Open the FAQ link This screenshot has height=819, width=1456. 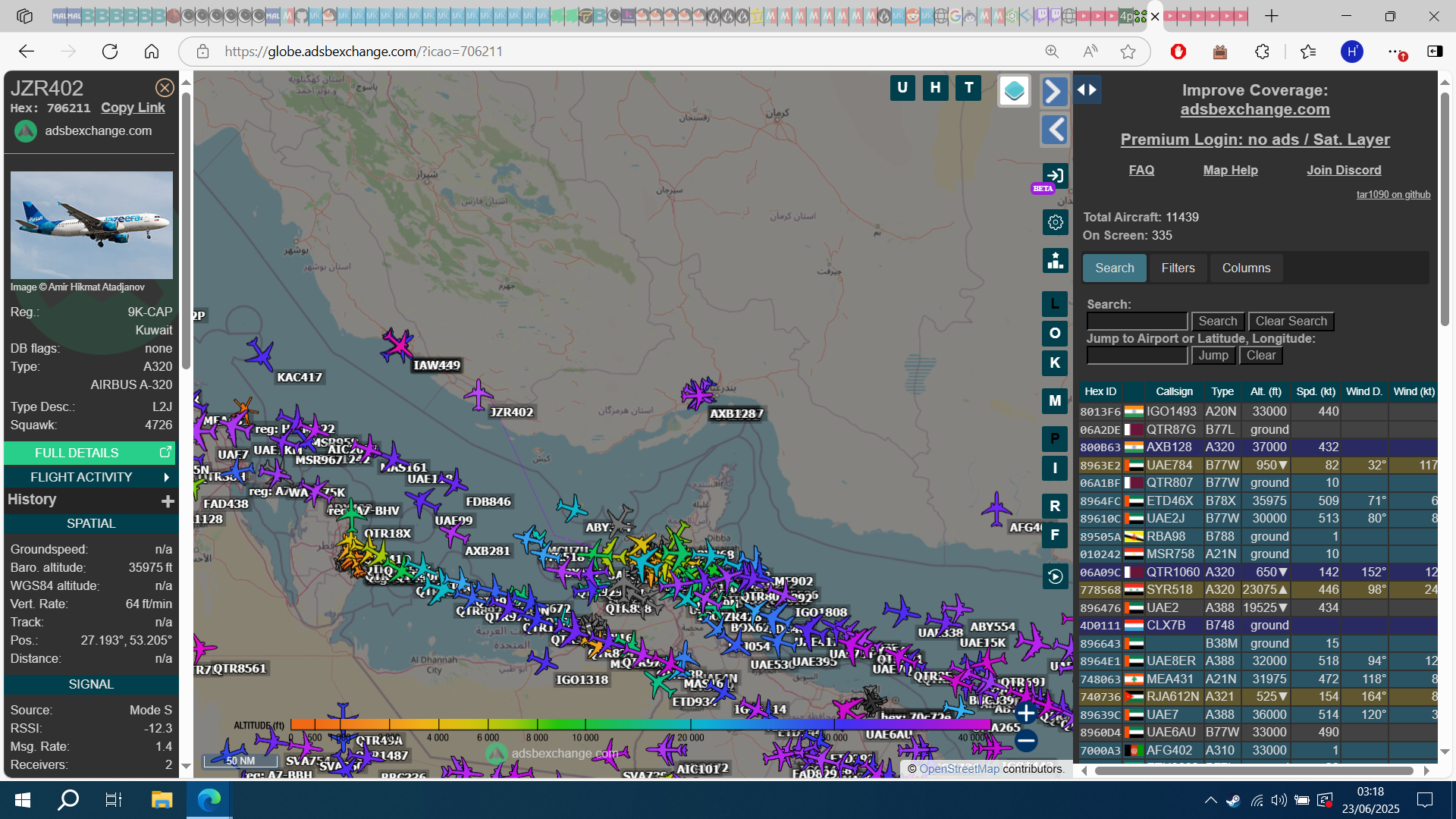click(x=1141, y=170)
